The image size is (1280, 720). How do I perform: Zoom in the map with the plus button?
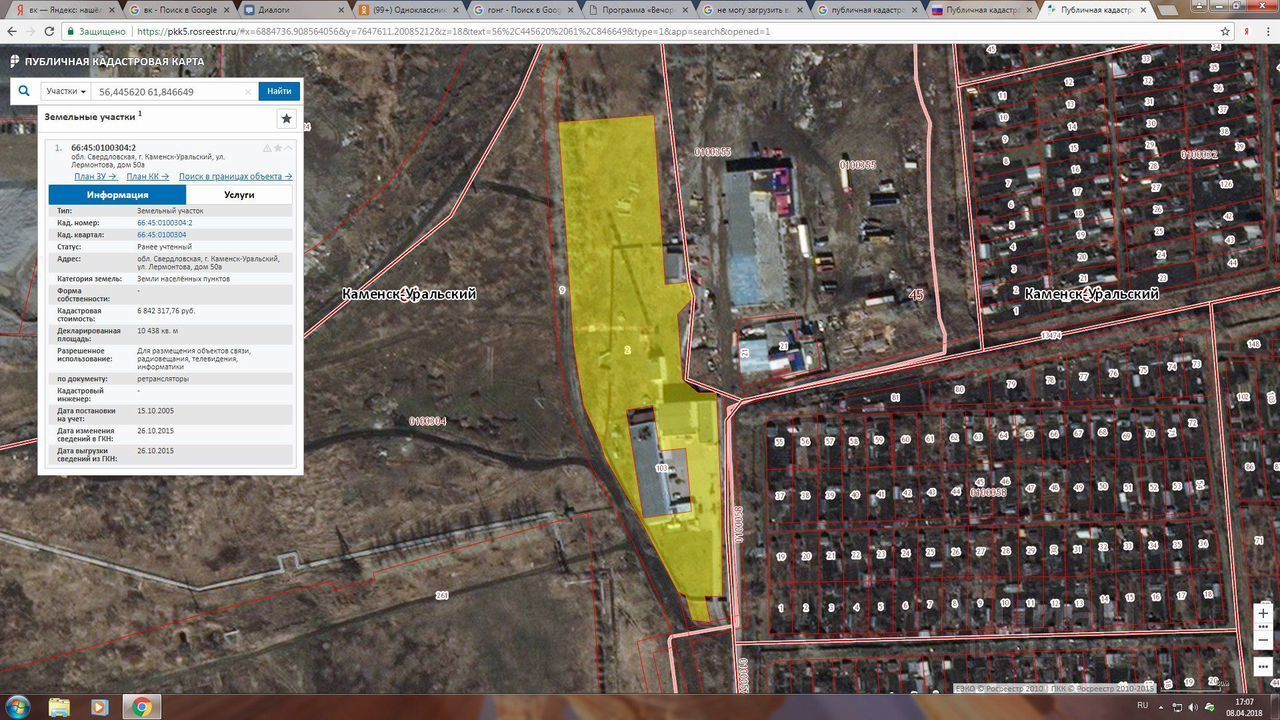pyautogui.click(x=1264, y=613)
